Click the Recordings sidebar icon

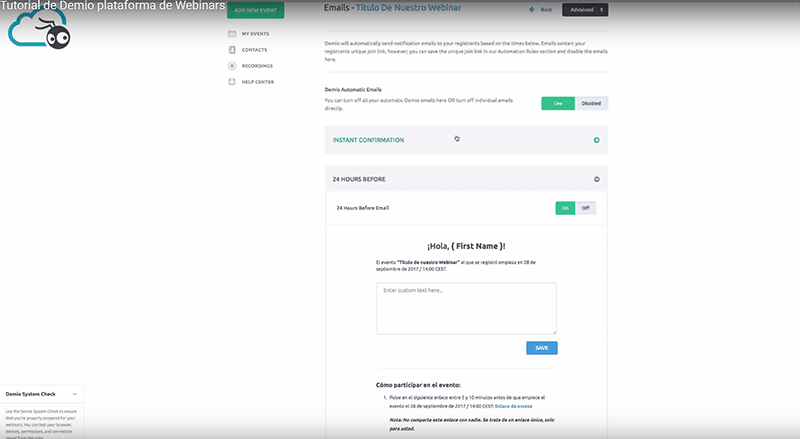(232, 66)
